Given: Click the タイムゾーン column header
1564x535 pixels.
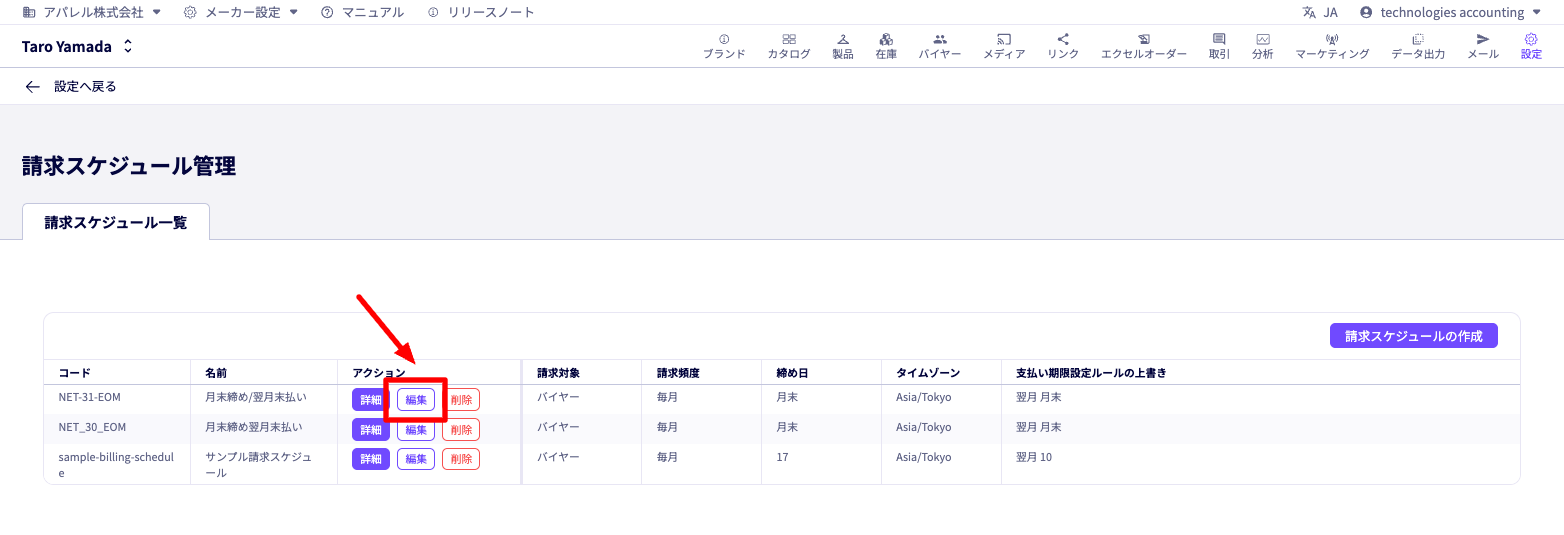Looking at the screenshot, I should click(928, 373).
